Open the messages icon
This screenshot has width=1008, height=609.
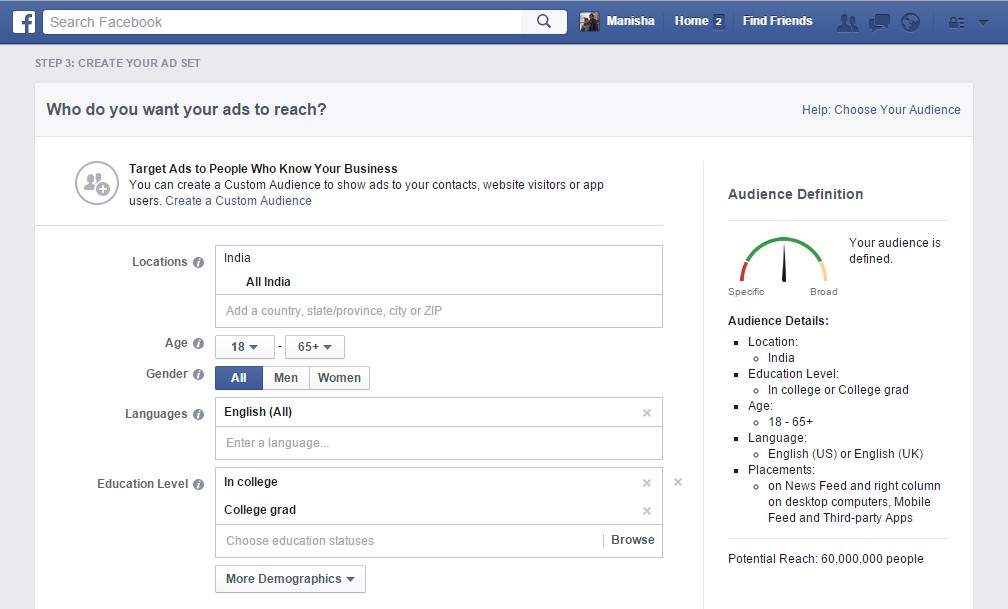coord(879,22)
